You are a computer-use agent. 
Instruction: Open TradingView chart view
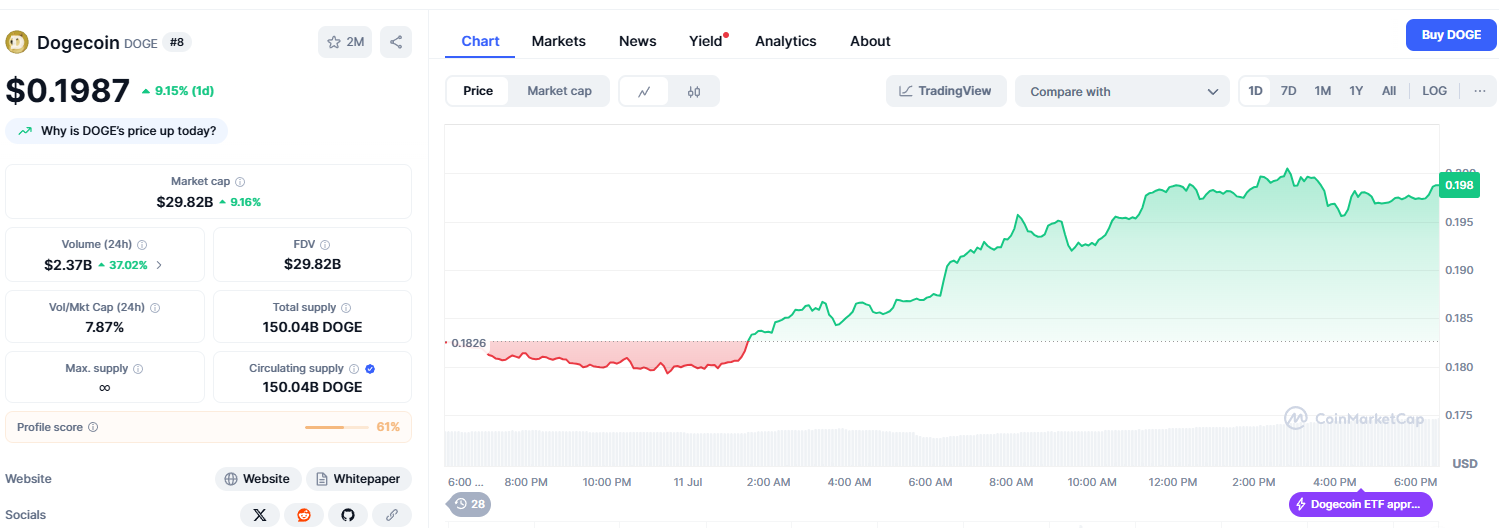coord(945,91)
